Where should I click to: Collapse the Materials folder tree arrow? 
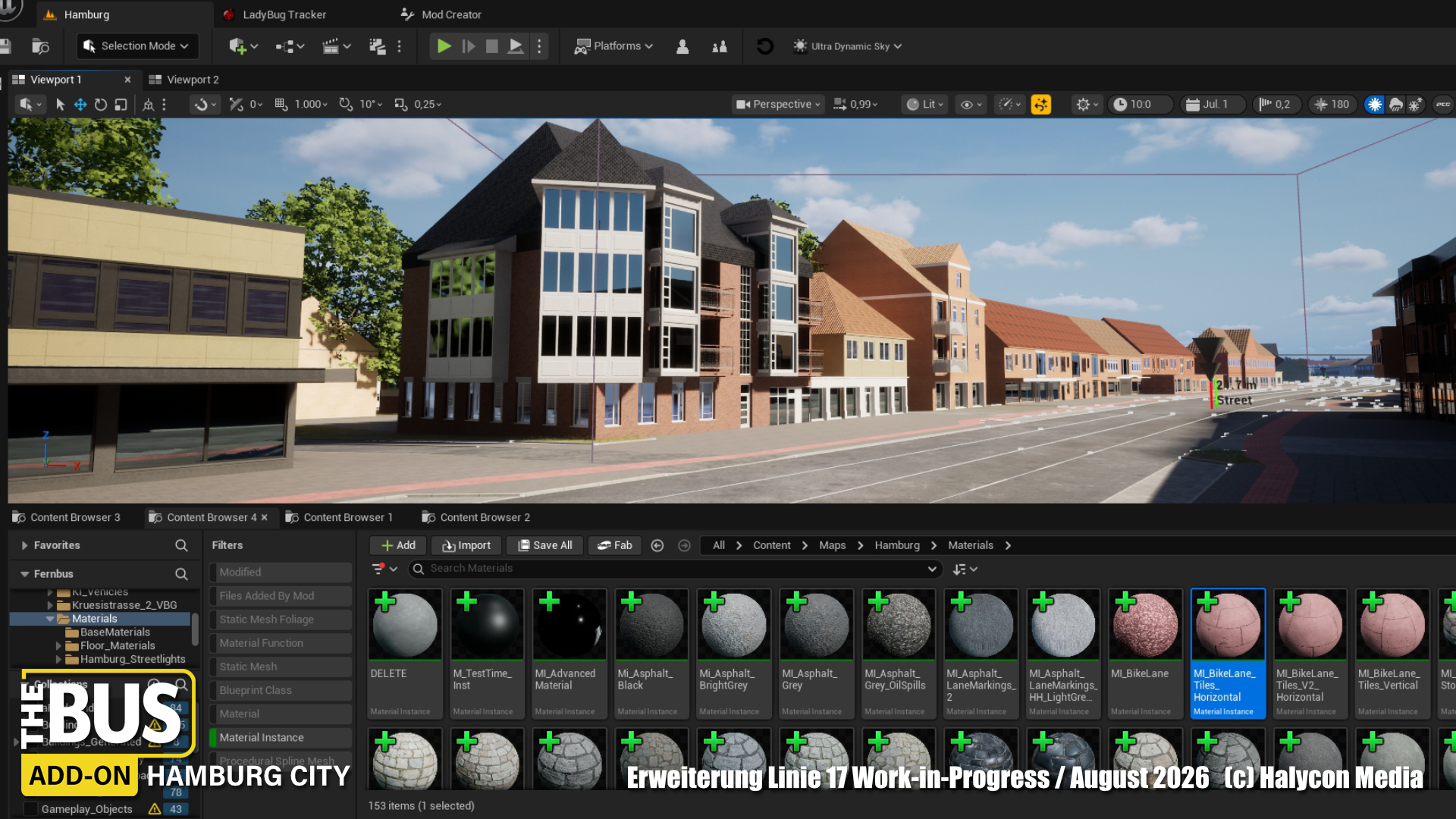point(50,619)
